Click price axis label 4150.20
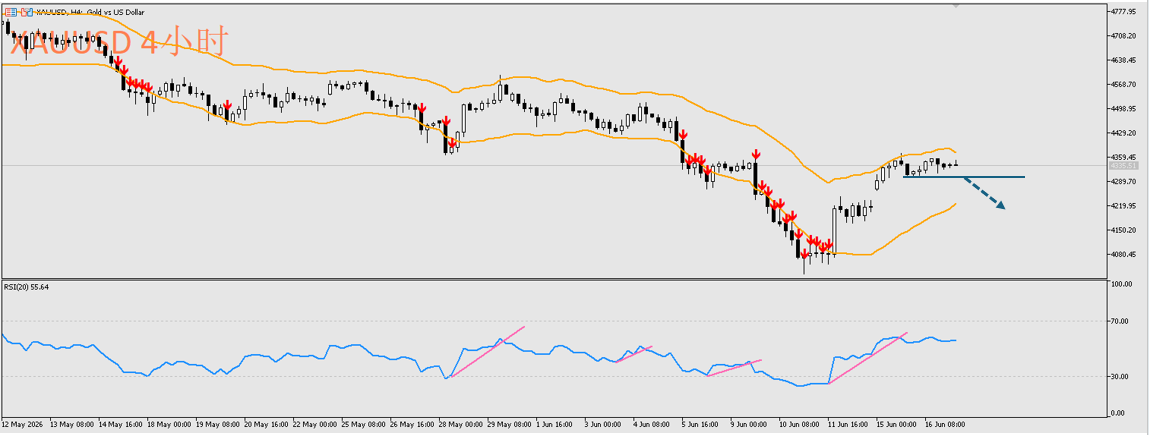Viewport: 1149px width, 435px height. coord(1122,230)
